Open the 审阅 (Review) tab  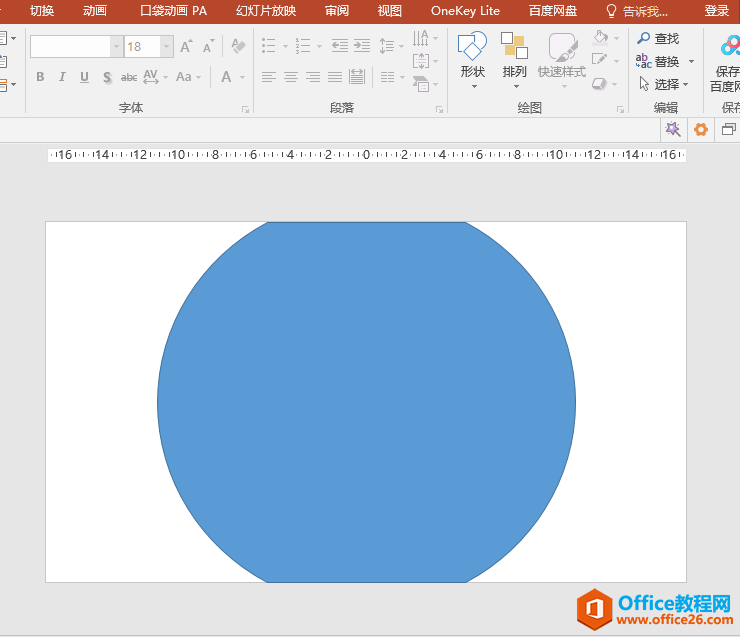click(337, 11)
